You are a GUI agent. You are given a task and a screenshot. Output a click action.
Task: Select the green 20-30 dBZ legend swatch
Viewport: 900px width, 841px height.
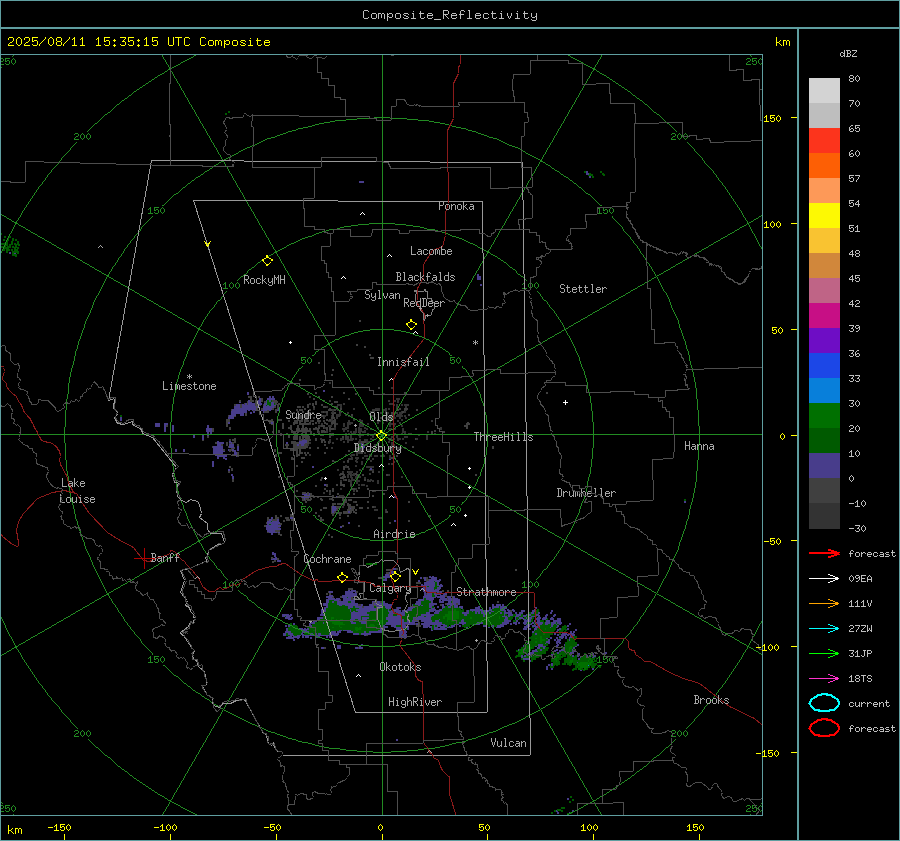[824, 415]
